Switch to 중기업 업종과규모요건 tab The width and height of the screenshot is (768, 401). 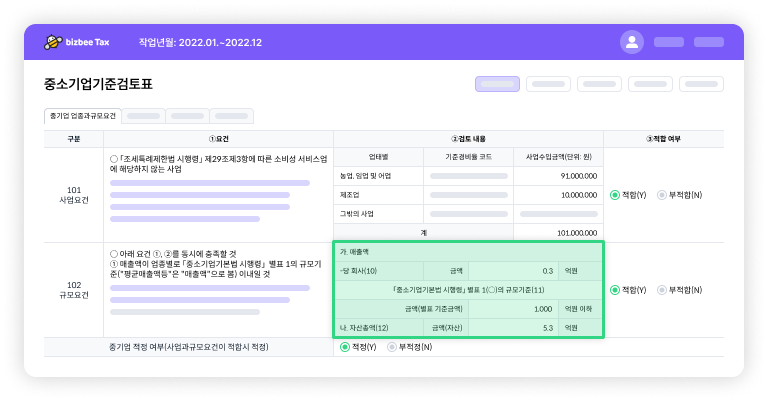tap(83, 116)
